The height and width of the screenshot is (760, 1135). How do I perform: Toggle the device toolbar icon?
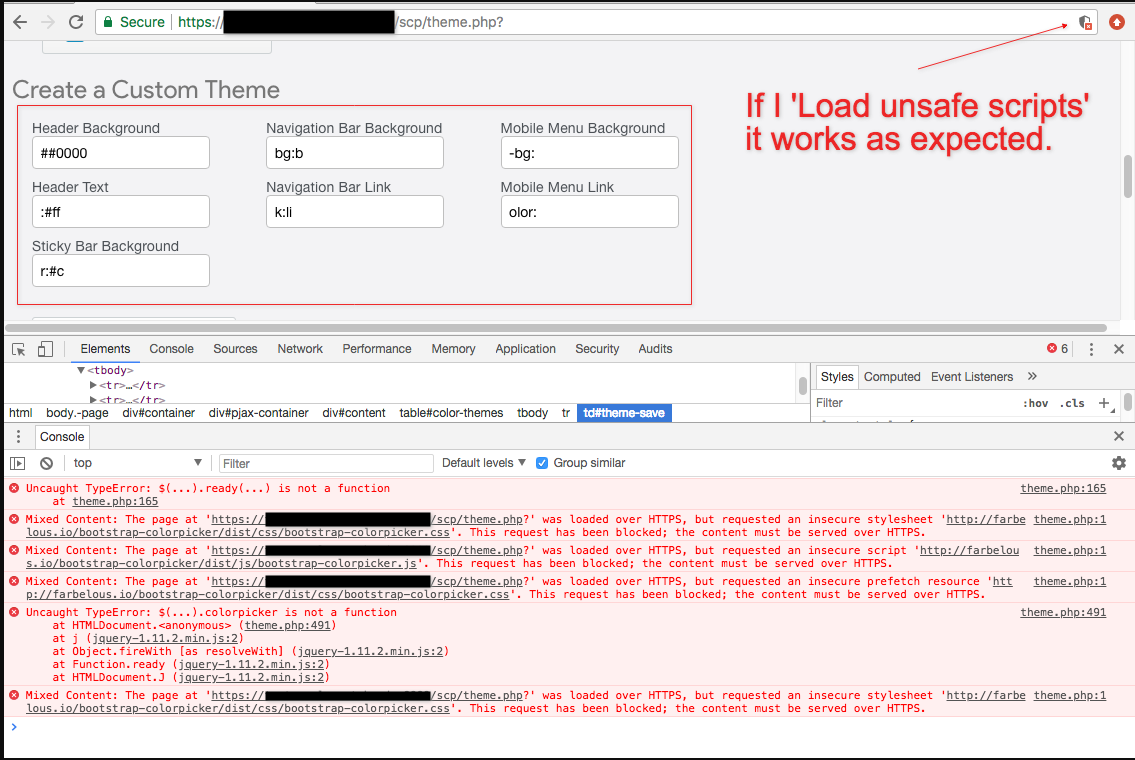(45, 349)
